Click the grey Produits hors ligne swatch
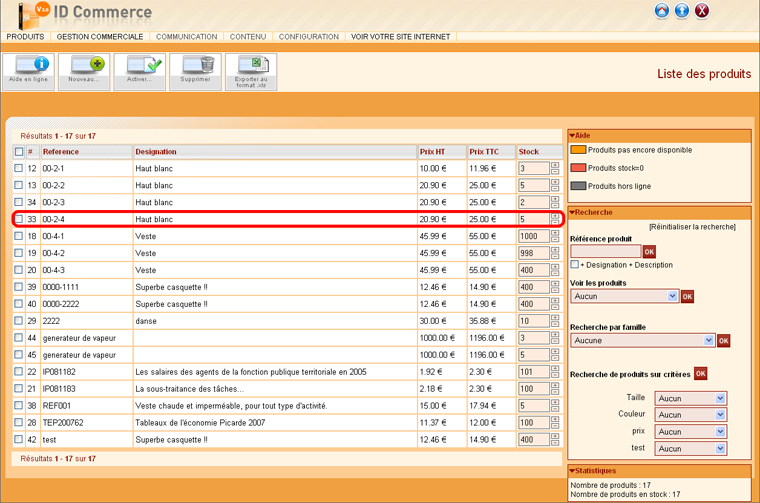The height and width of the screenshot is (503, 760). click(578, 186)
